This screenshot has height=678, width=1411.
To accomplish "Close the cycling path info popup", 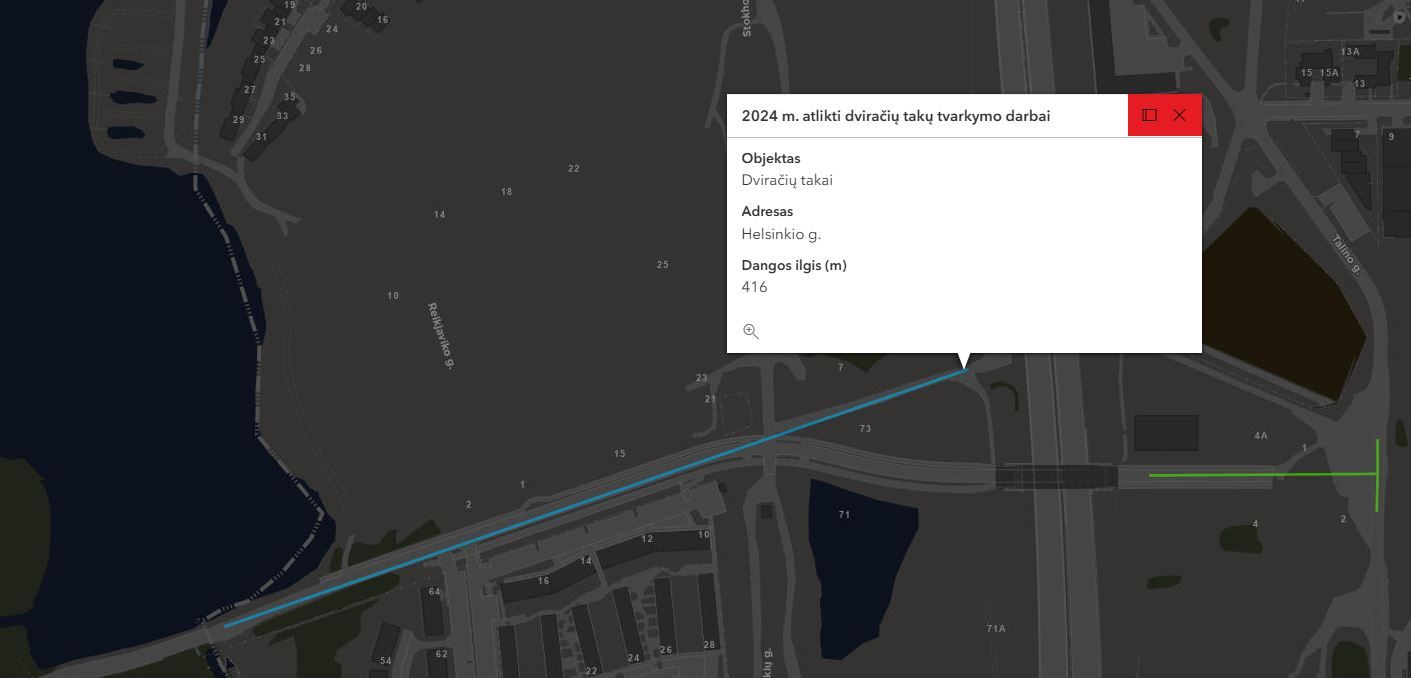I will tap(1179, 115).
